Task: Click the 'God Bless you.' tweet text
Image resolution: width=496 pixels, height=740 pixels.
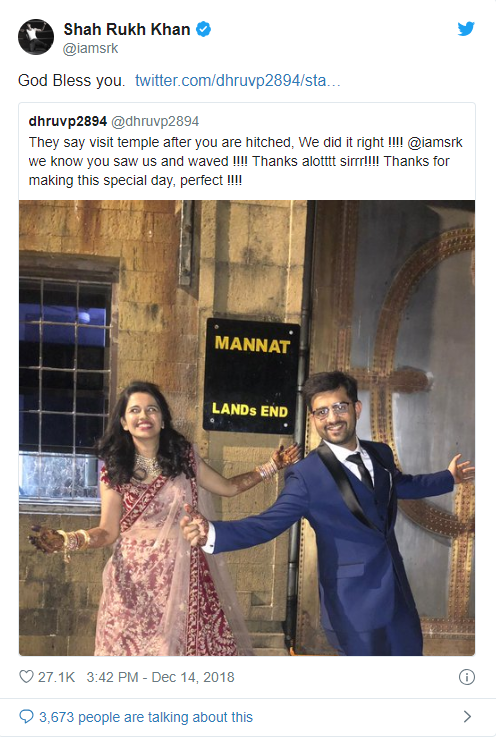Action: pos(71,81)
